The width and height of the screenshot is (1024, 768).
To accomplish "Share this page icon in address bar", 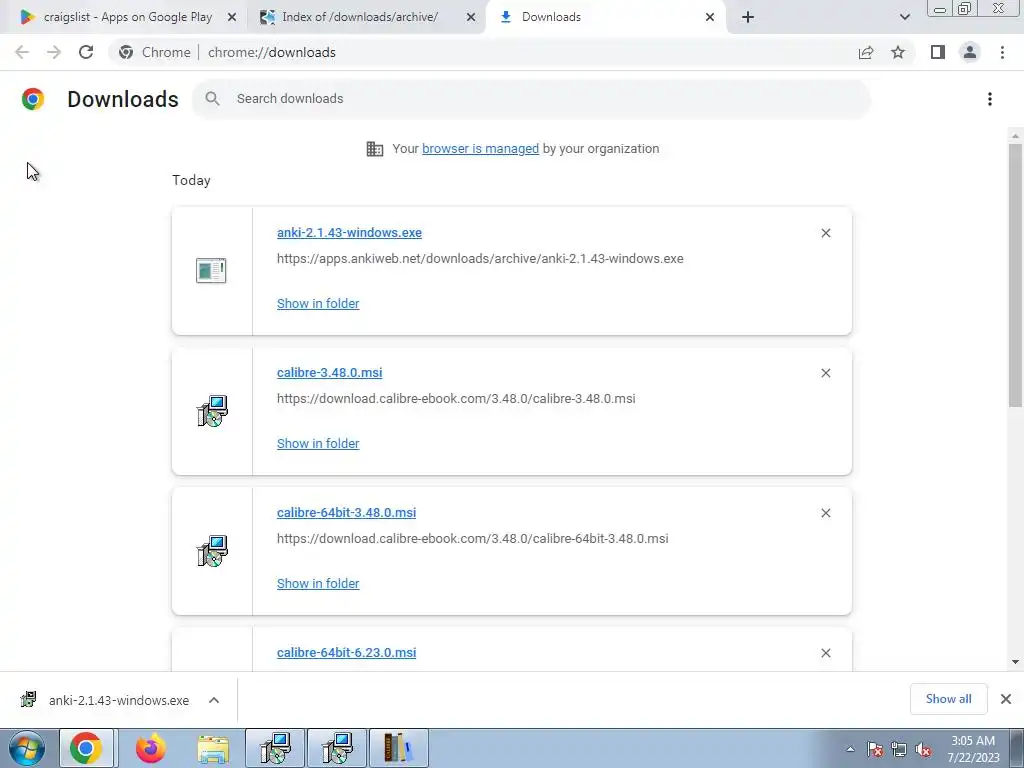I will [866, 52].
